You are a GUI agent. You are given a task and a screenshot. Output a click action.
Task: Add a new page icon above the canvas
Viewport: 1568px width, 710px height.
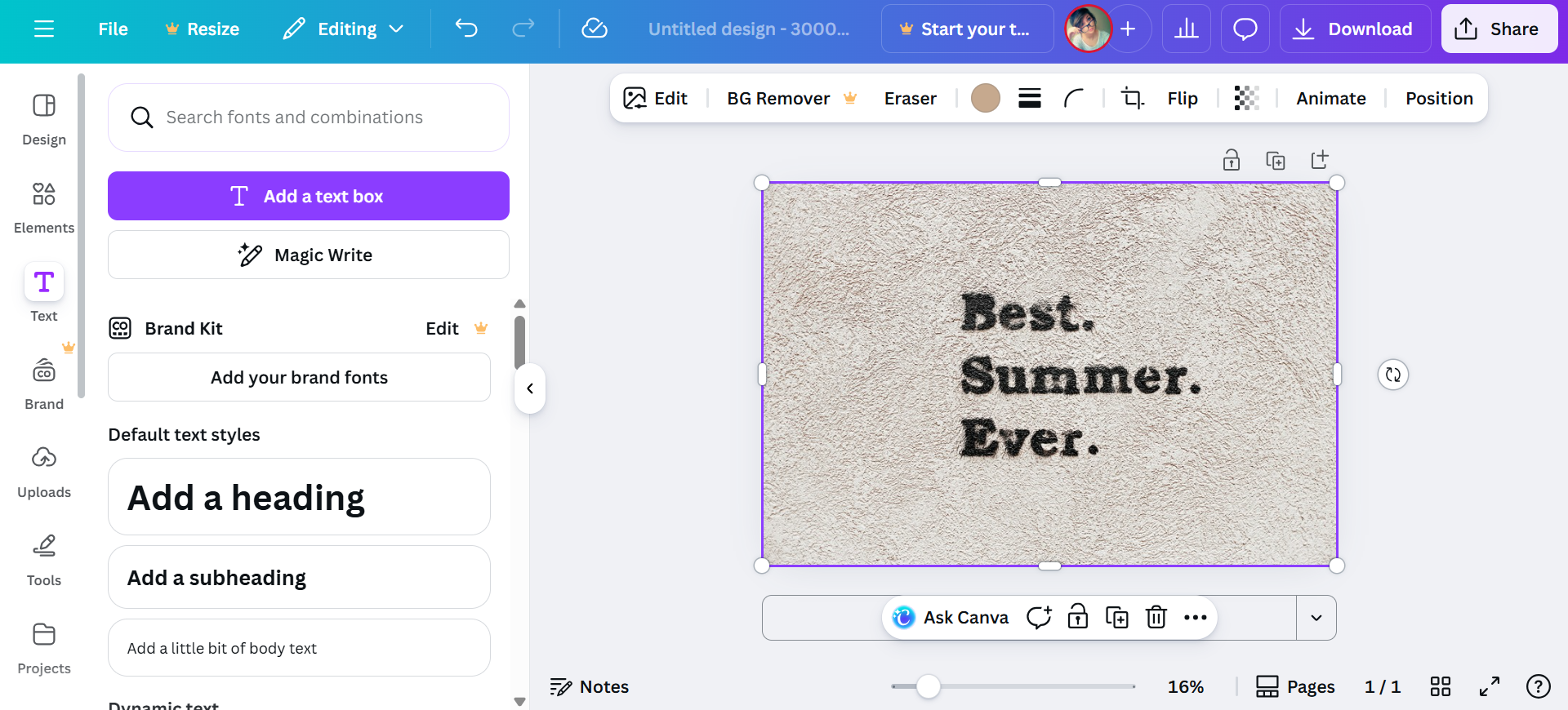click(1320, 160)
